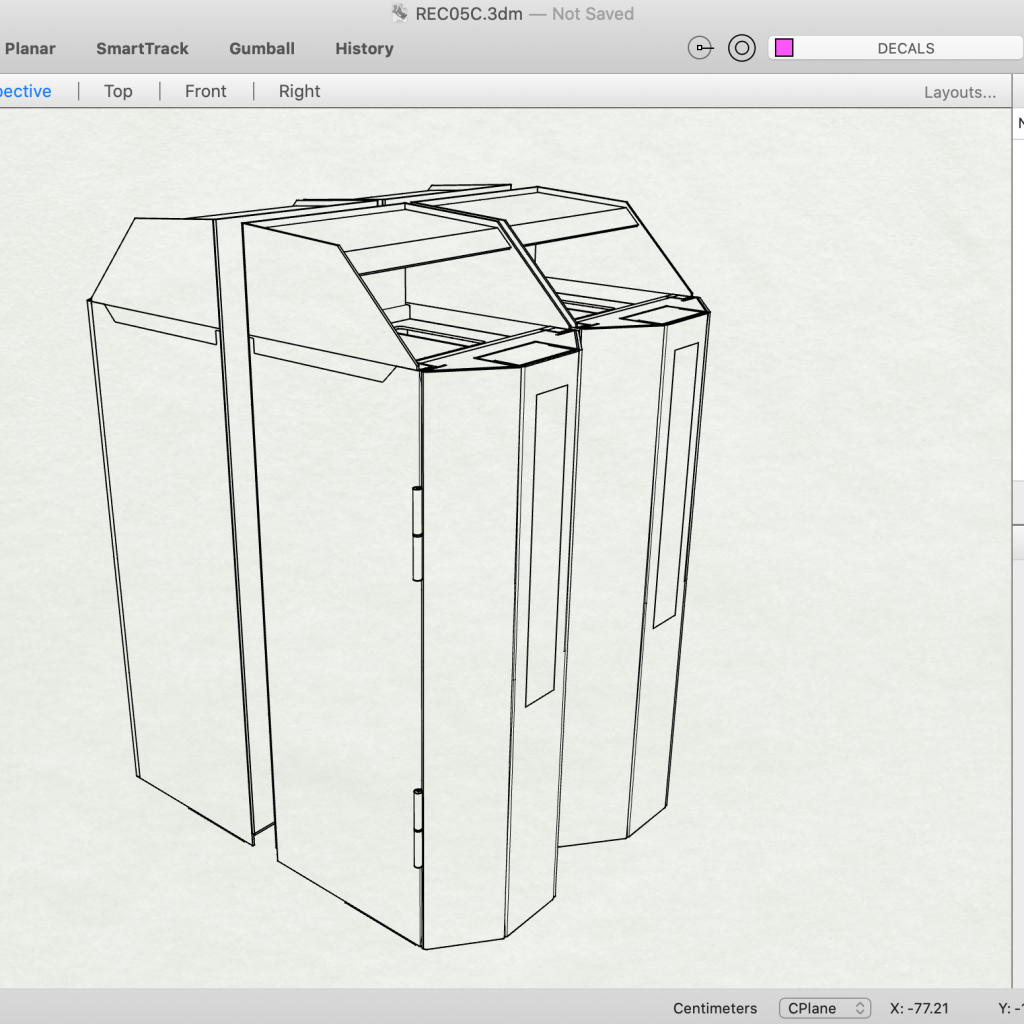Open the CPlane coordinate dropdown
The image size is (1024, 1024).
pos(826,1008)
